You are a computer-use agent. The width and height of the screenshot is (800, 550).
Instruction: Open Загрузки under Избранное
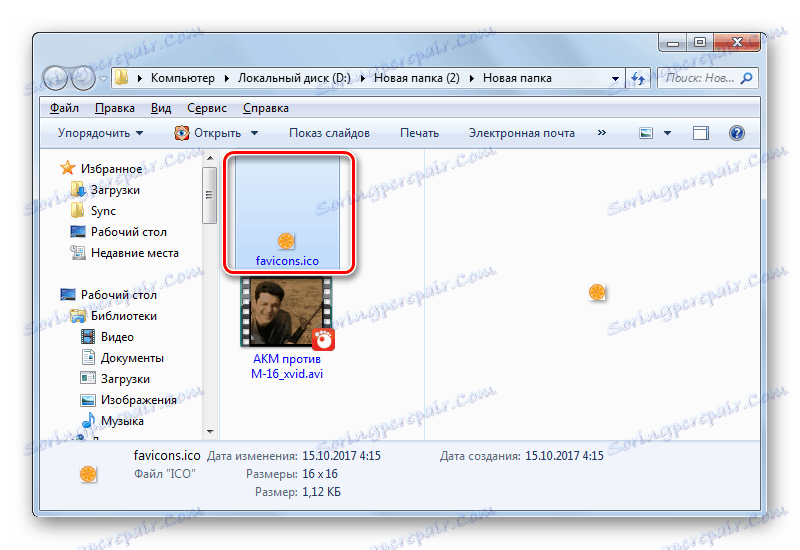115,190
